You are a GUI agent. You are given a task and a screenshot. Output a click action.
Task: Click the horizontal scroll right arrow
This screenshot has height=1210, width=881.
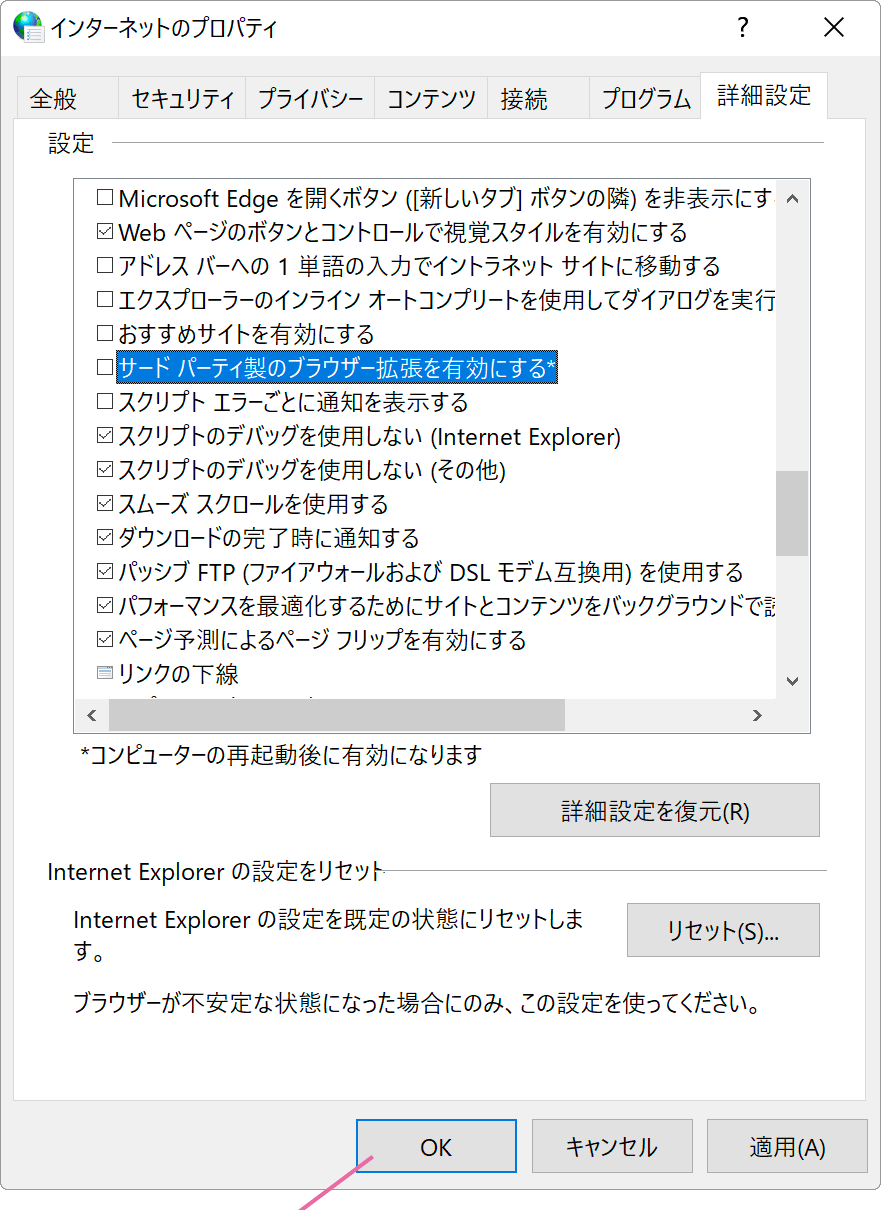757,715
